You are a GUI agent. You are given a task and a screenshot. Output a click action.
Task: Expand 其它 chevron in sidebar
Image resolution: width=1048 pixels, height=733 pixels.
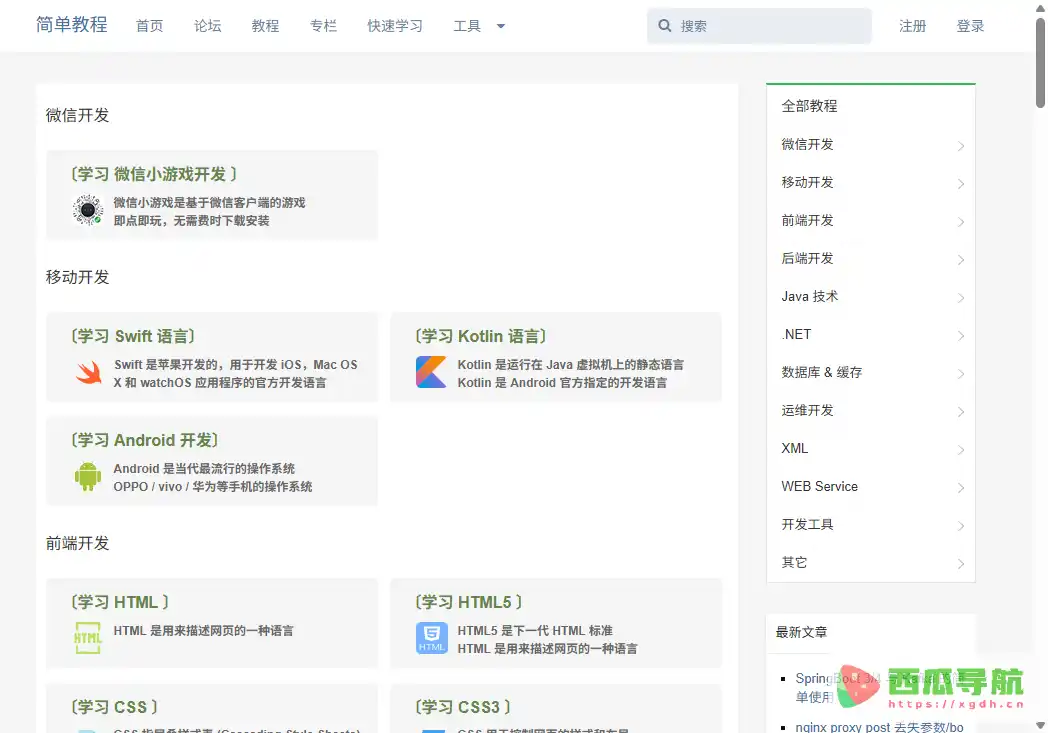tap(960, 564)
